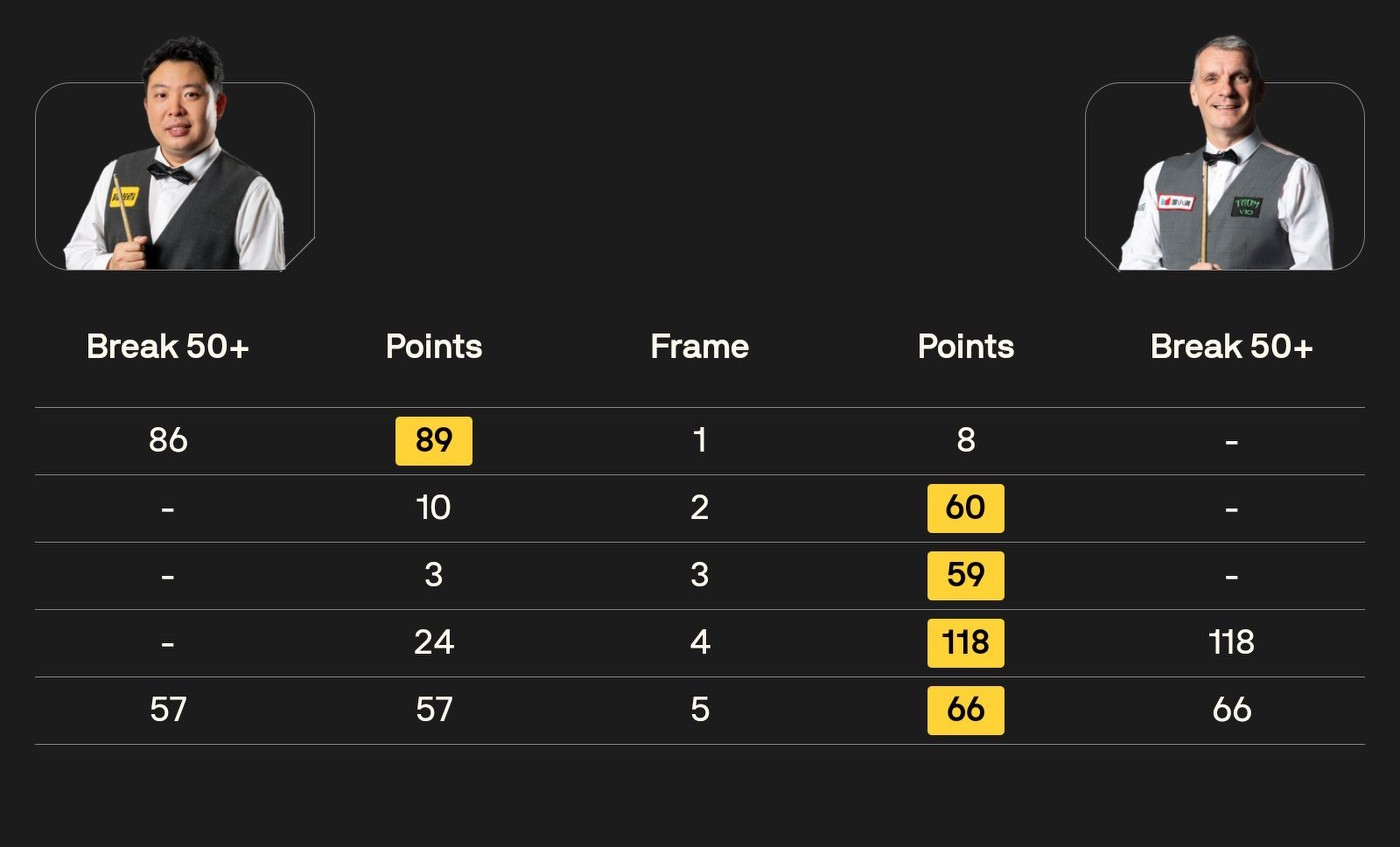The width and height of the screenshot is (1400, 847).
Task: Select the highlighted 59 points badge
Action: click(x=965, y=576)
